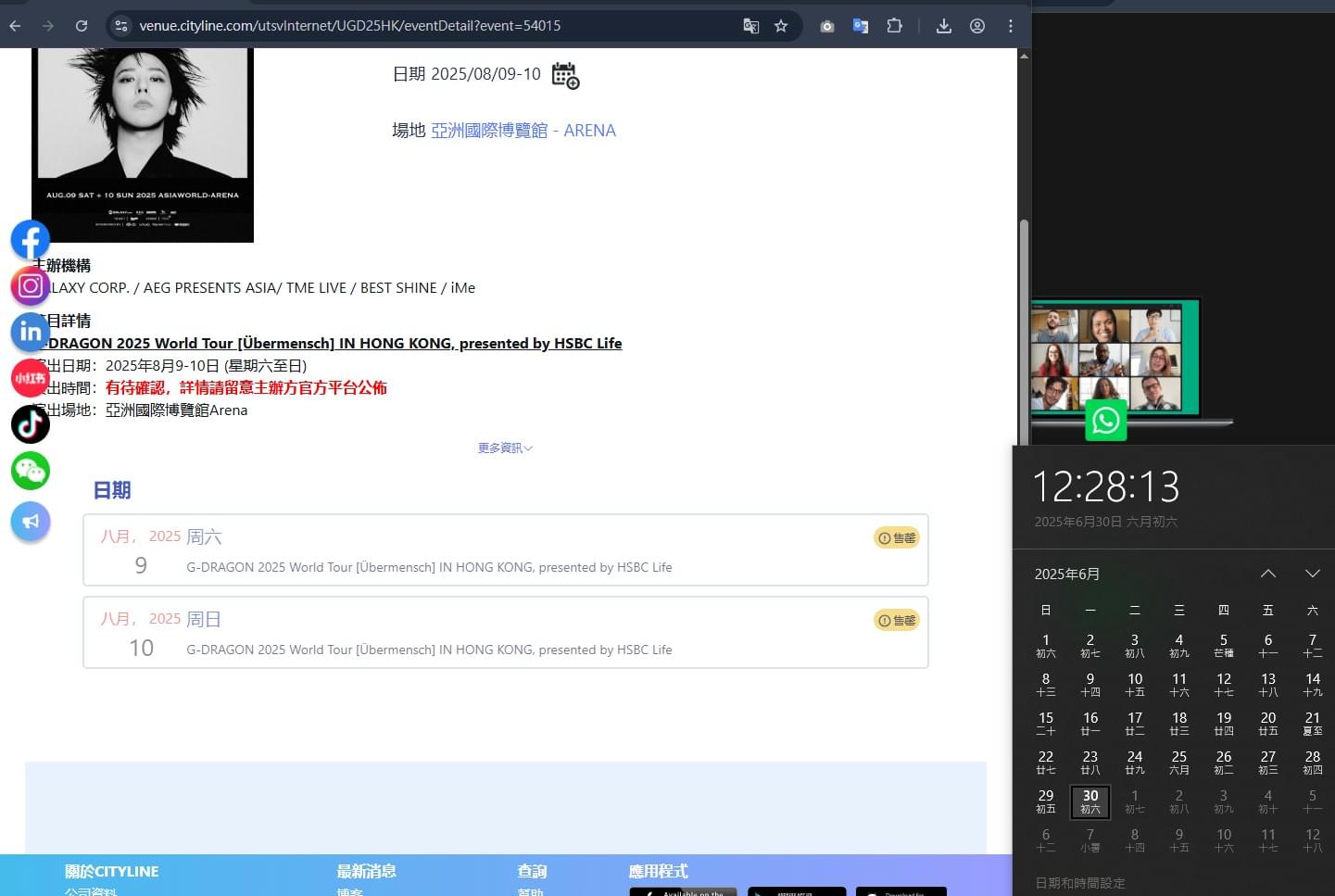Click the megaphone announcement icon
Image resolution: width=1335 pixels, height=896 pixels.
point(30,521)
